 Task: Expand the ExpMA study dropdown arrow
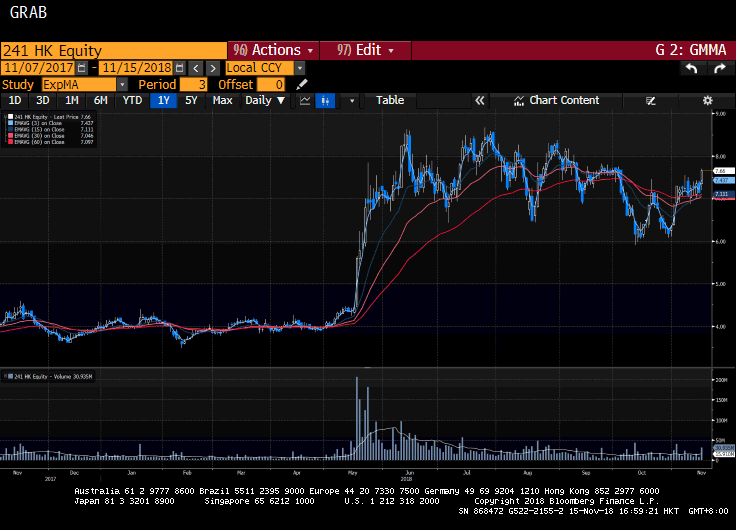point(122,84)
